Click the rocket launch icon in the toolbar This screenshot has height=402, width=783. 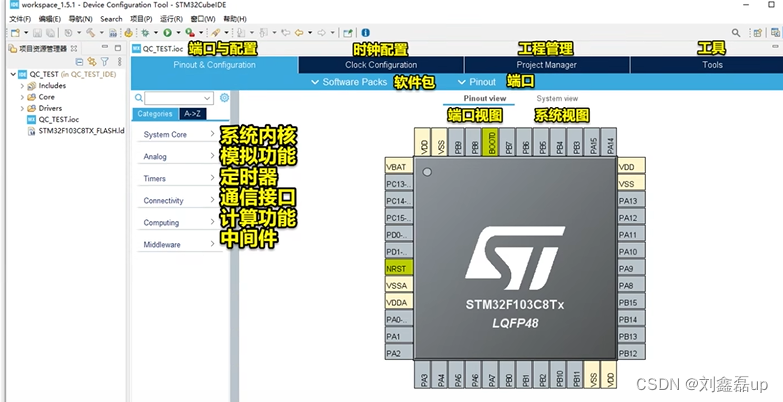coord(215,33)
